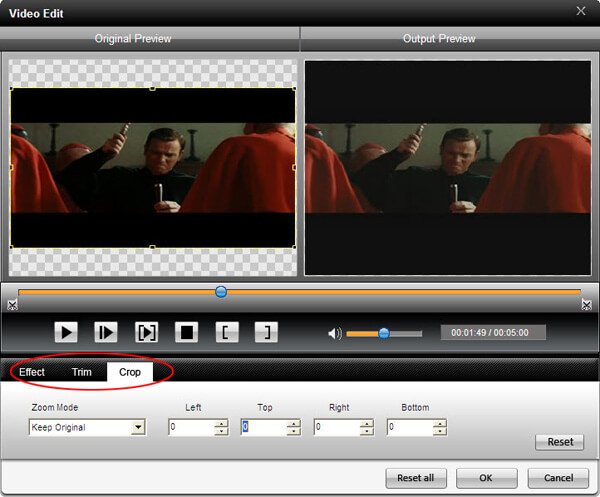600x497 pixels.
Task: Click the left trim scissors marker
Action: pos(12,305)
